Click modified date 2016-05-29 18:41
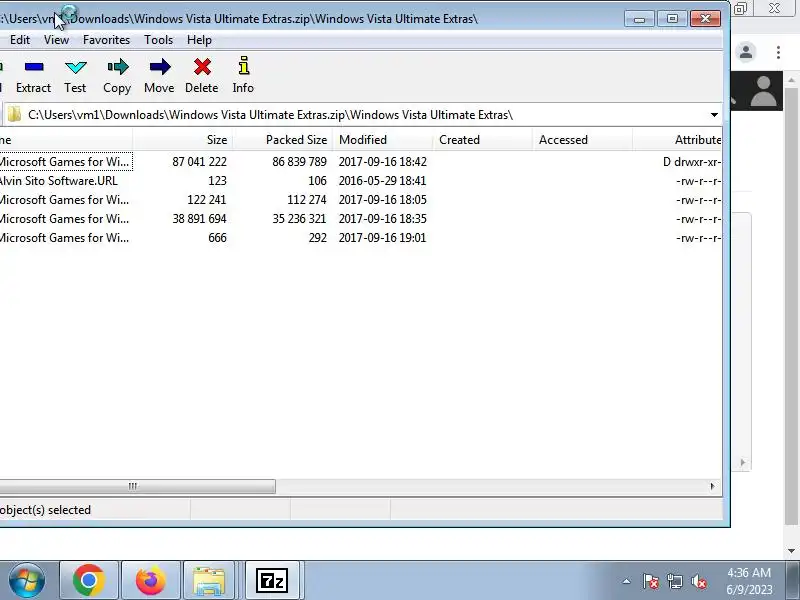Screen dimensions: 800x600 click(382, 181)
